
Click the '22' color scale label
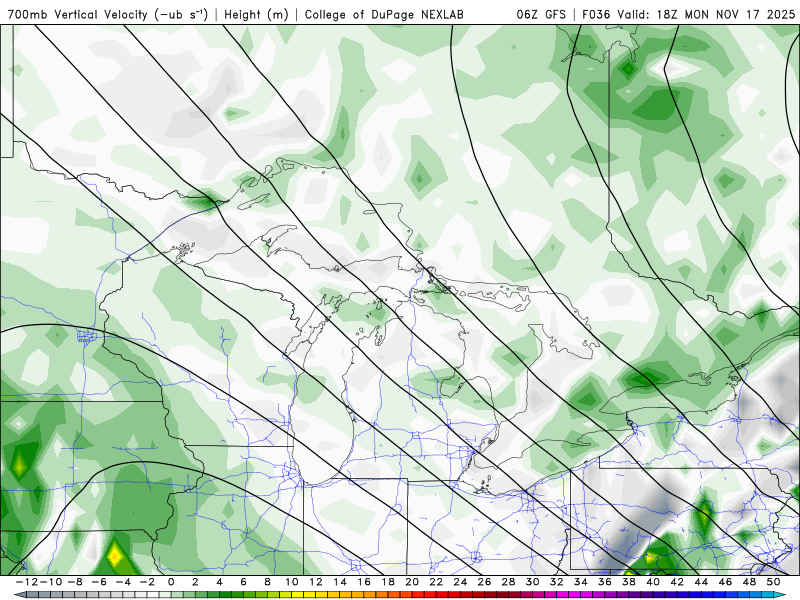tap(436, 582)
